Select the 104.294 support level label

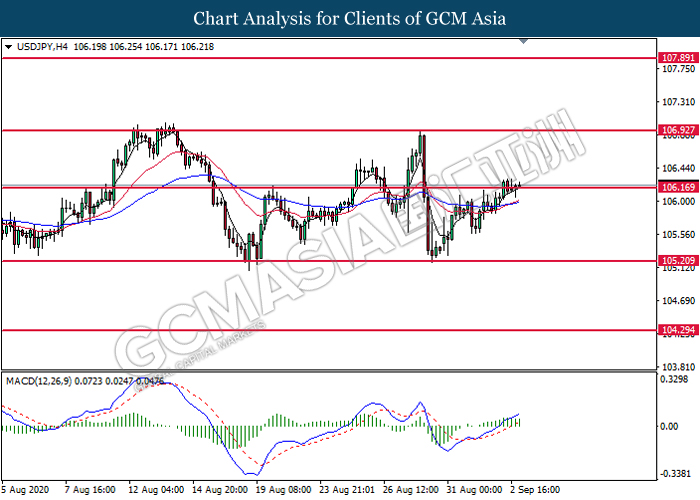tap(678, 330)
